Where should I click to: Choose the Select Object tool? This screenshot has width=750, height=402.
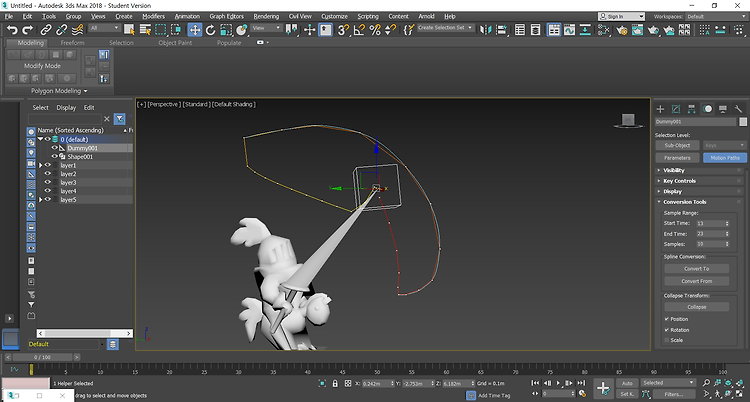coord(129,30)
